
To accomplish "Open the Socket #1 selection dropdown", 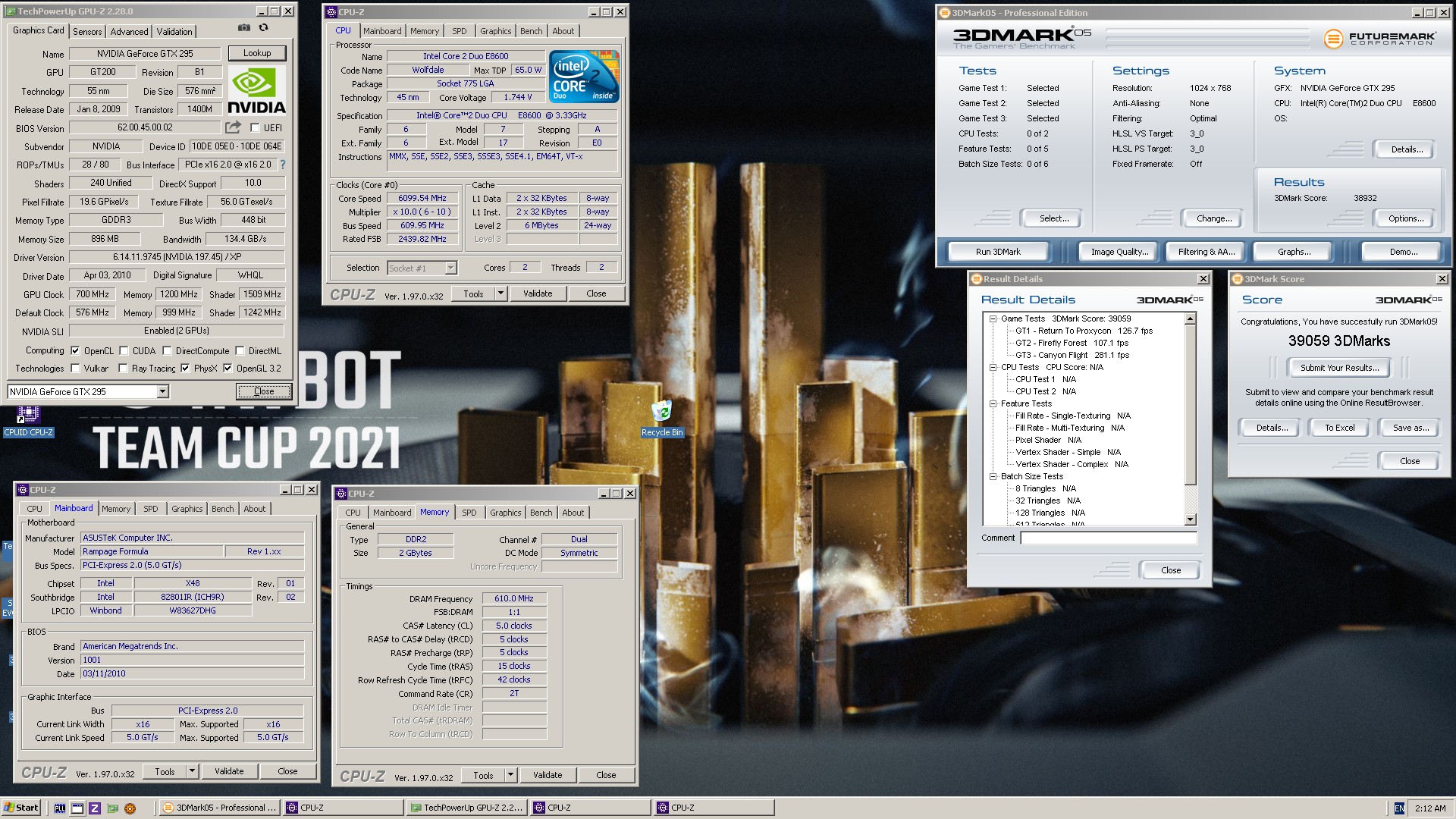I will coord(450,268).
